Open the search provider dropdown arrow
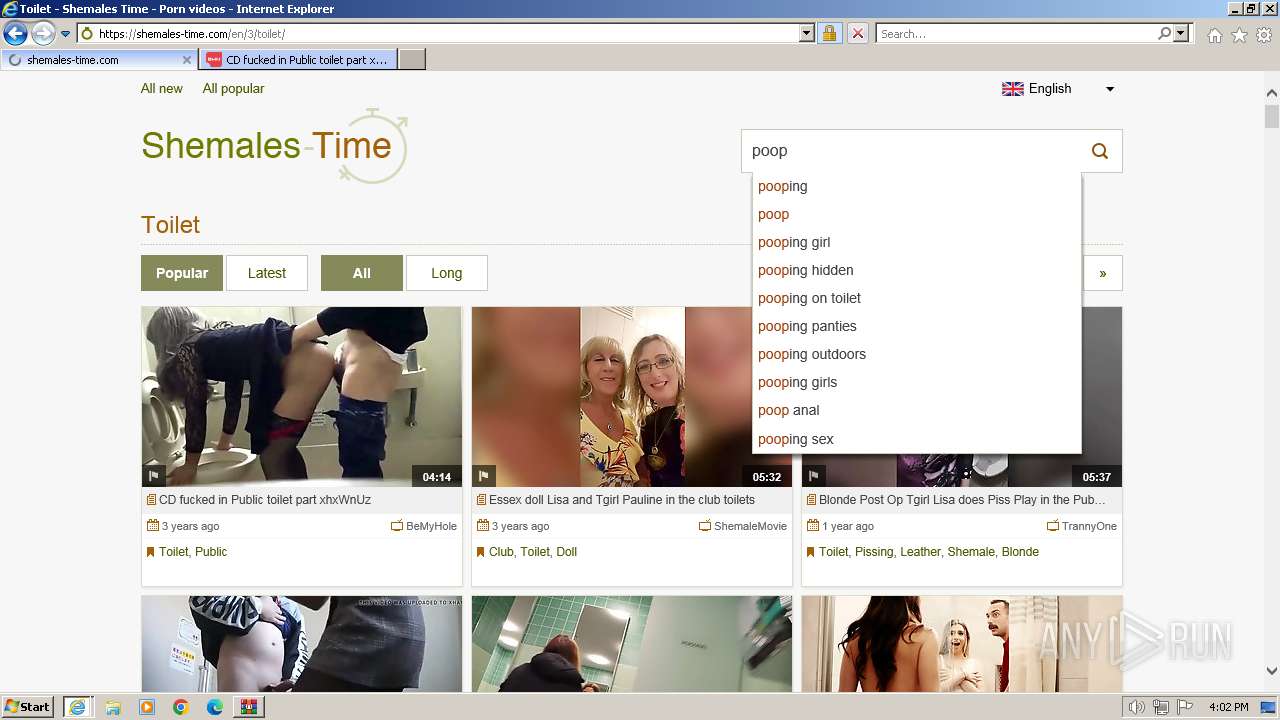Image resolution: width=1280 pixels, height=720 pixels. [1181, 34]
